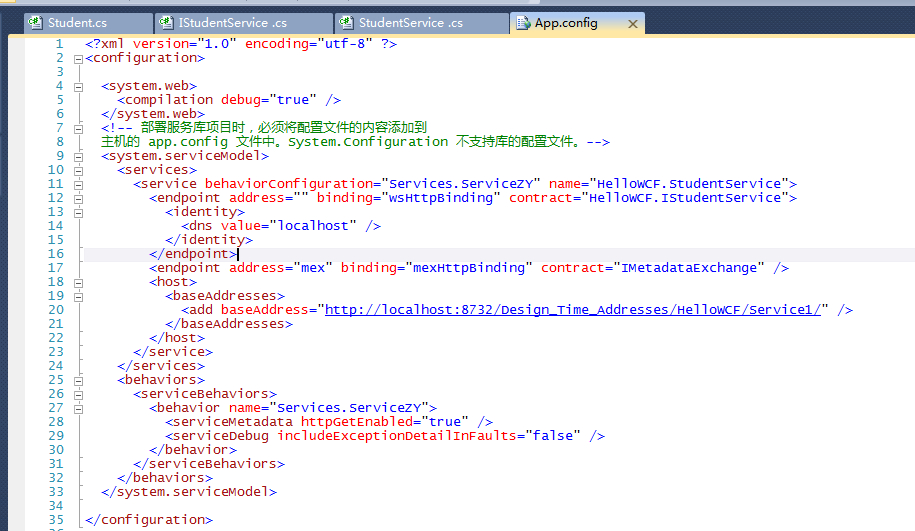This screenshot has width=915, height=531.
Task: Collapse the endpoint node on line 12
Action: coord(78,199)
